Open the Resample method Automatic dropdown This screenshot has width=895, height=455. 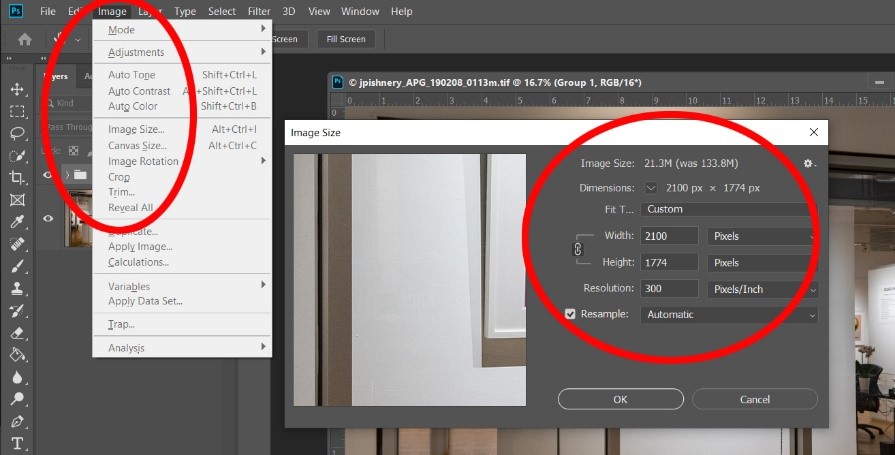coord(729,315)
